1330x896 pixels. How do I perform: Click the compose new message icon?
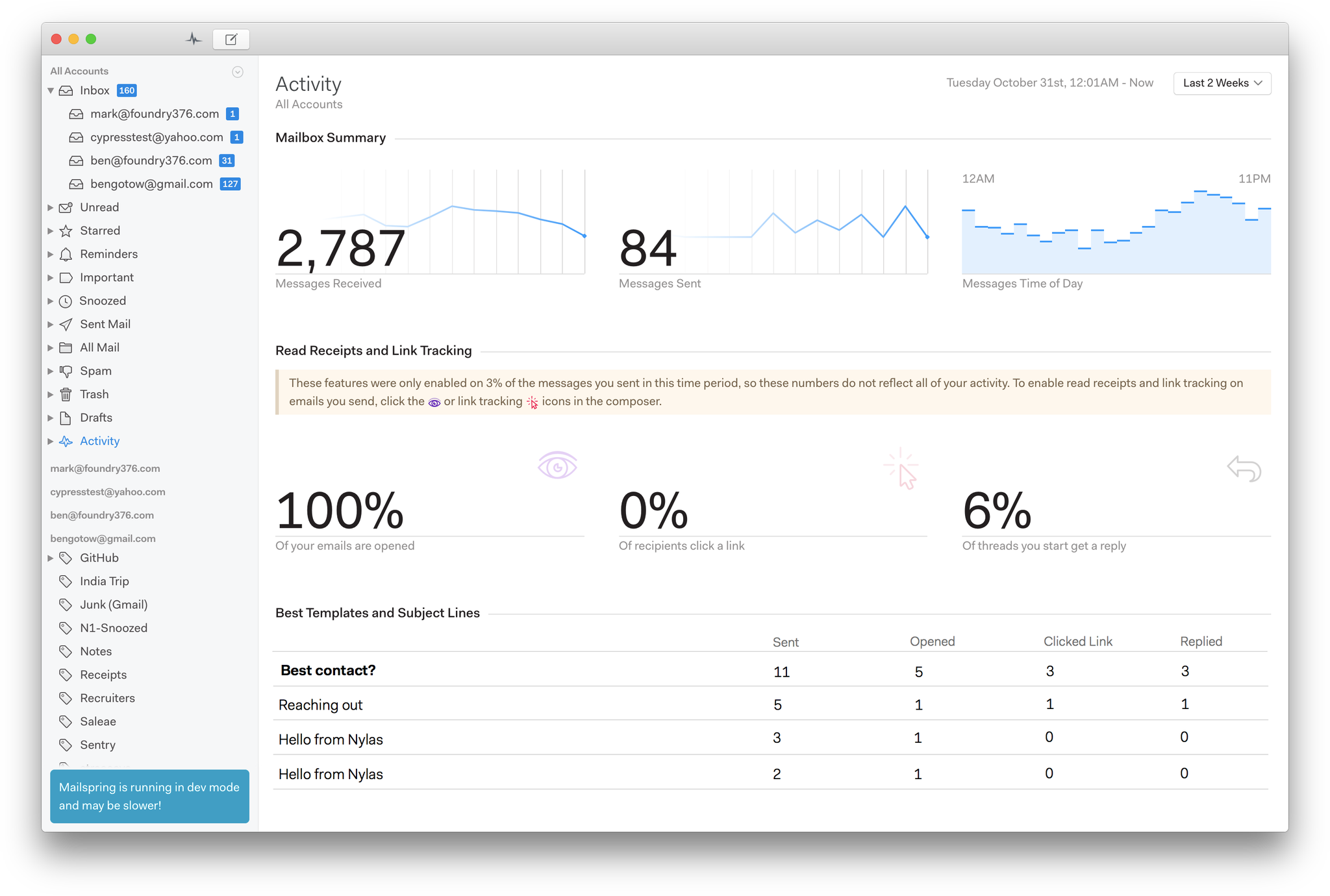(x=231, y=40)
